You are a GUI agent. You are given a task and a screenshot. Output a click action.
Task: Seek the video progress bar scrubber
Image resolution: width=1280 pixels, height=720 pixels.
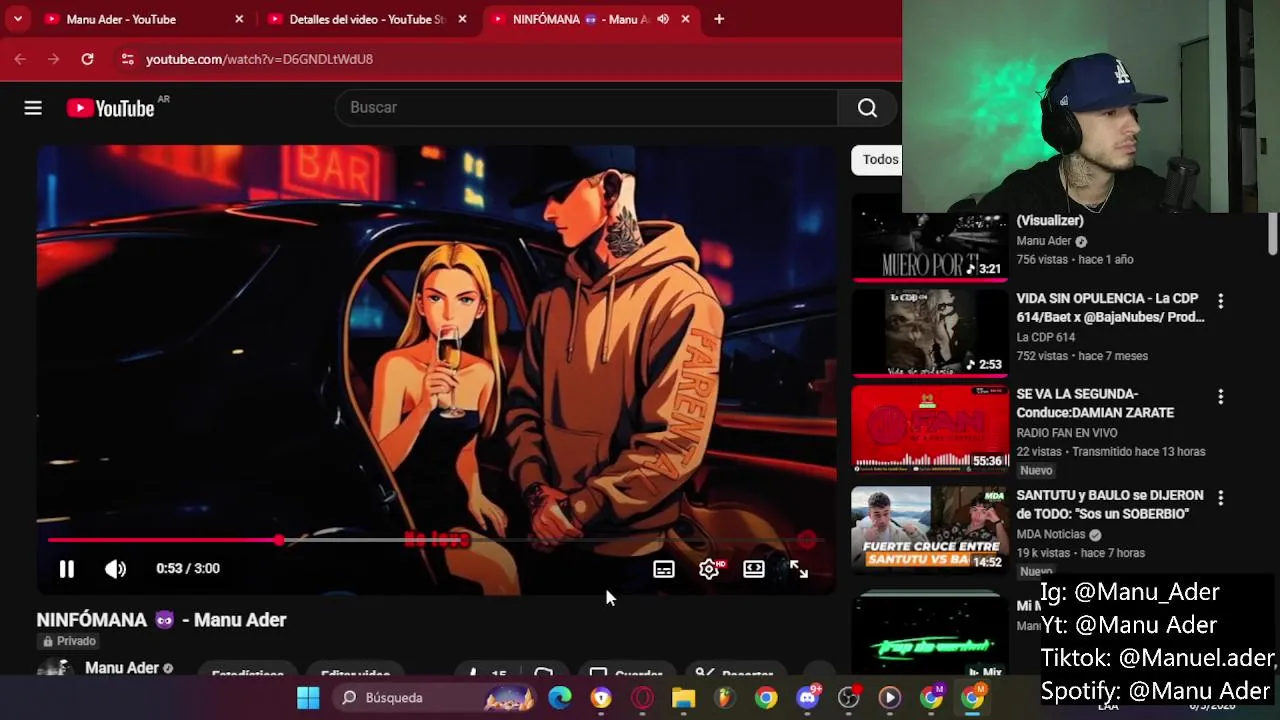(x=279, y=540)
